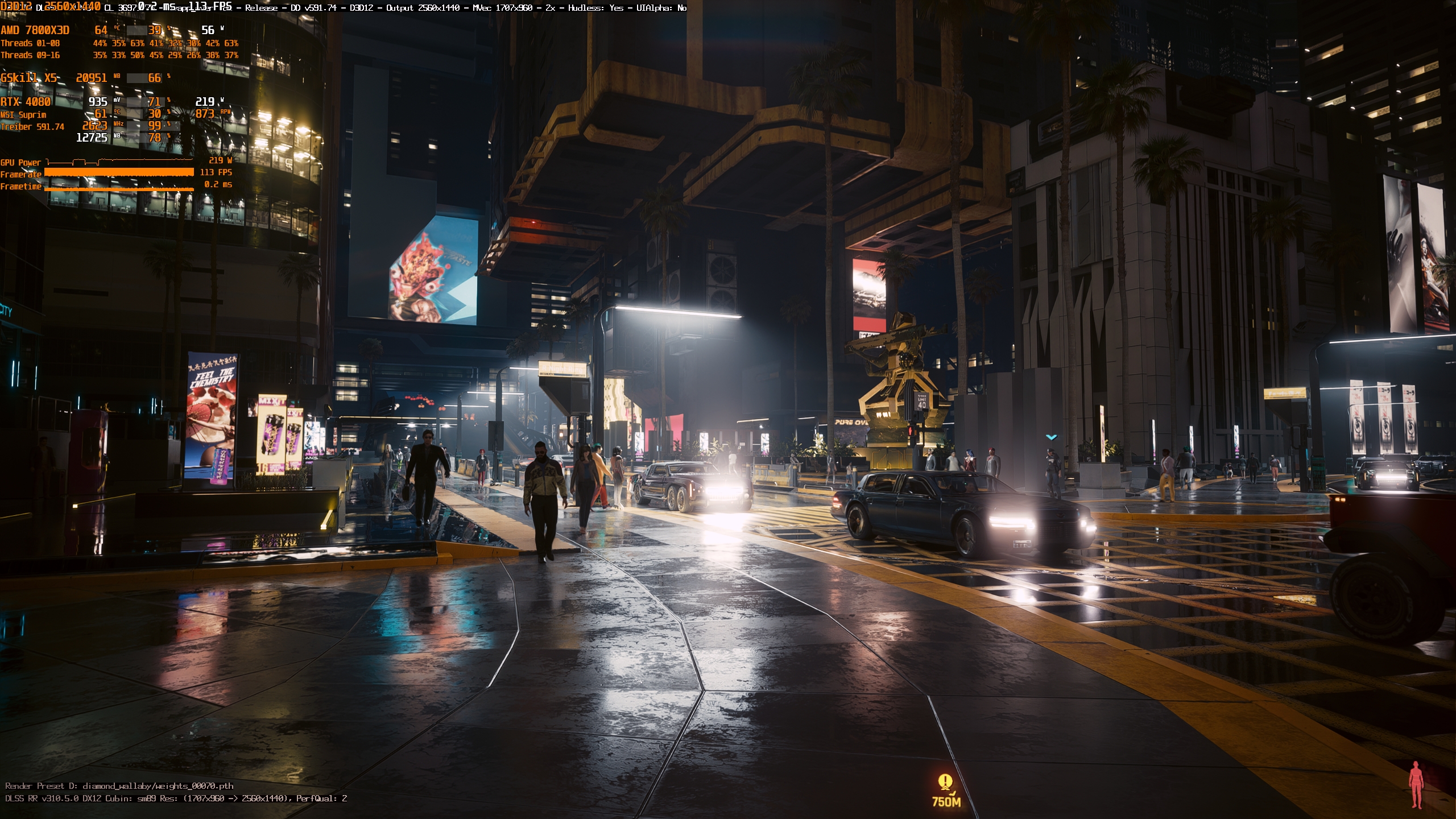Click the 750M quest distance label
This screenshot has width=1456, height=819.
[946, 802]
